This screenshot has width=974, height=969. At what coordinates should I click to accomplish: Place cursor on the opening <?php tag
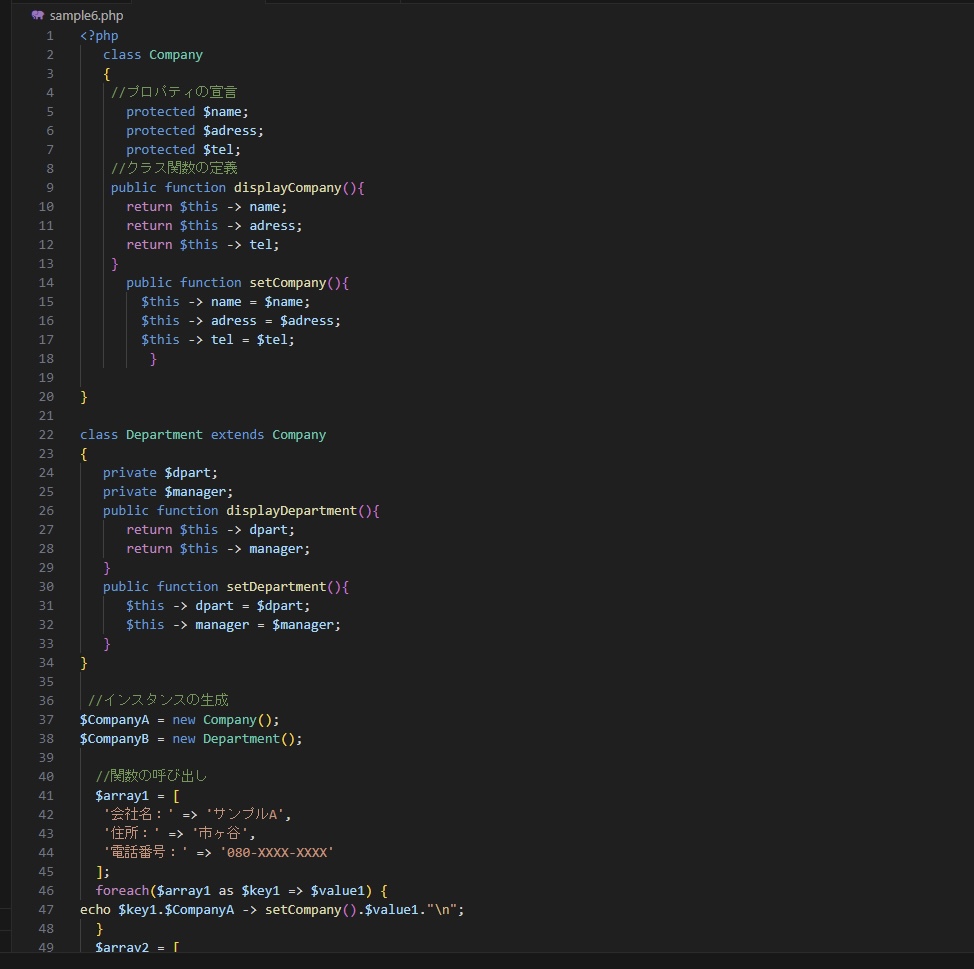pyautogui.click(x=99, y=36)
